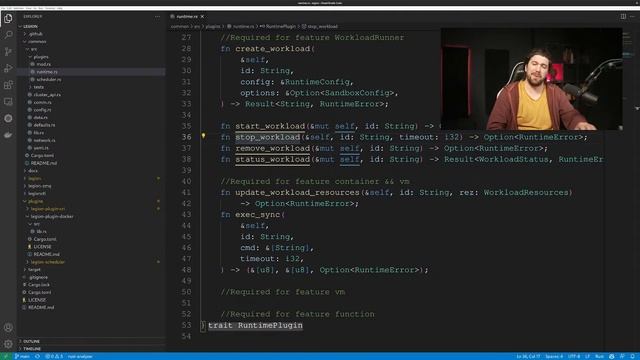Viewport: 640px width, 360px height.
Task: Collapse the LEGION root folder
Action: click(x=28, y=26)
